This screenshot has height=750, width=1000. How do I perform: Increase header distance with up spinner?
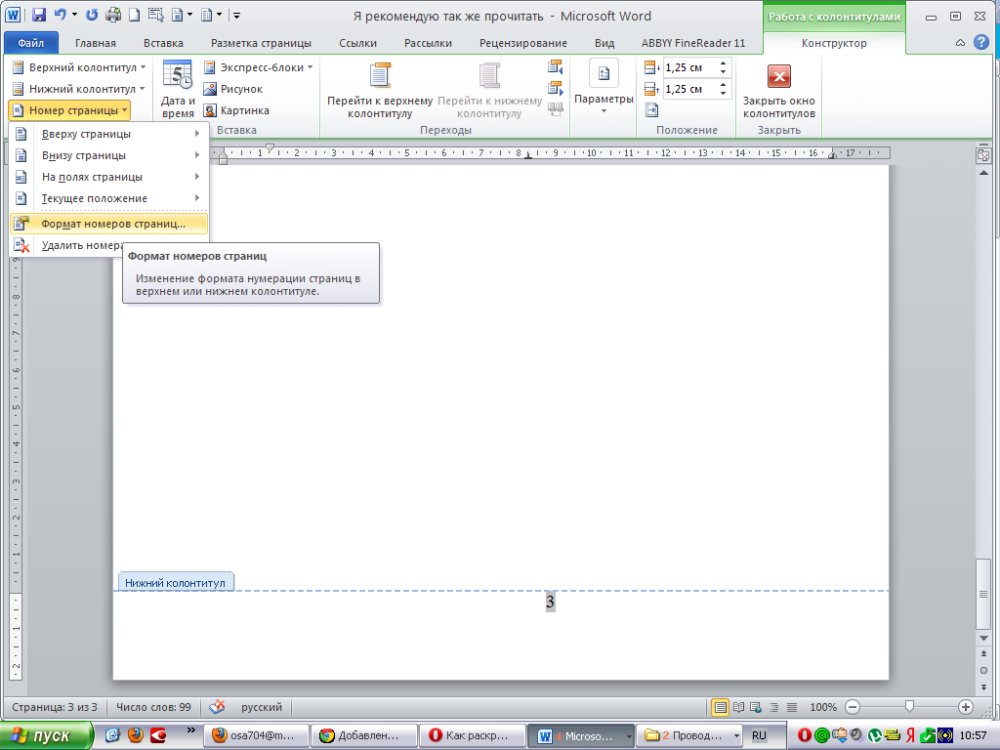[x=723, y=63]
